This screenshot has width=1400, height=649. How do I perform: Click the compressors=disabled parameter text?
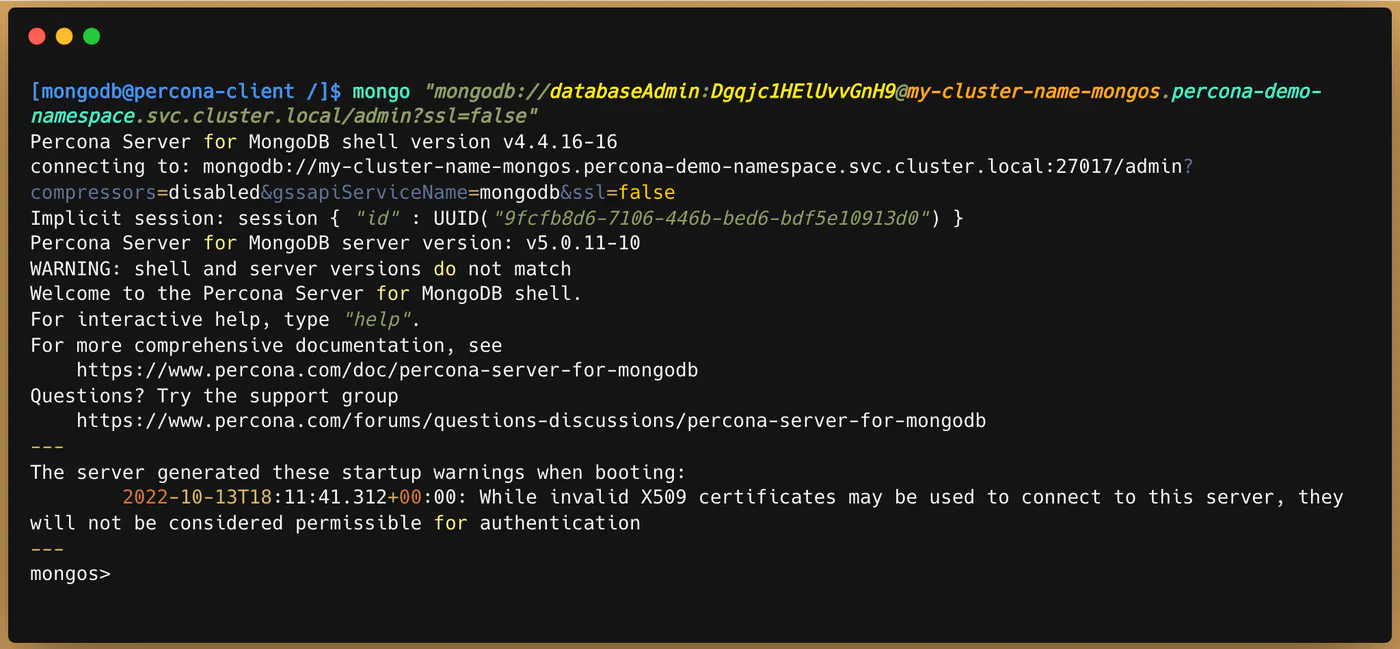point(145,193)
